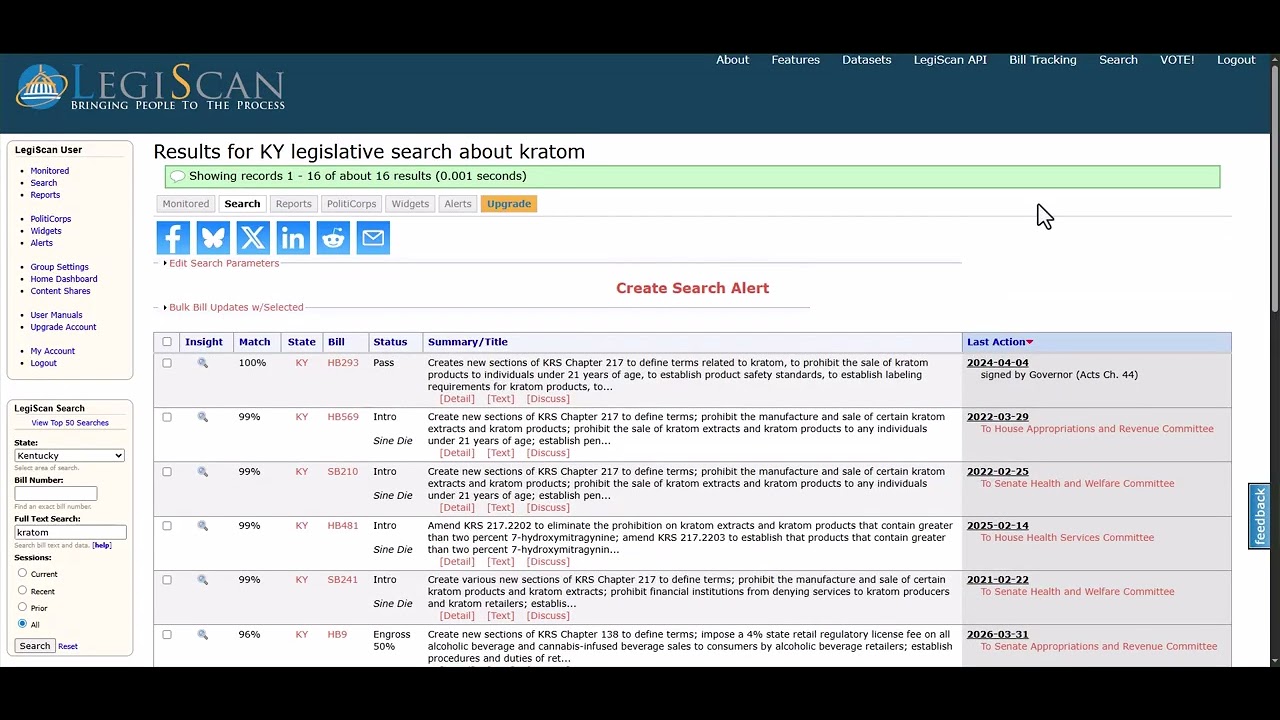Share results on LinkedIn

pyautogui.click(x=293, y=238)
